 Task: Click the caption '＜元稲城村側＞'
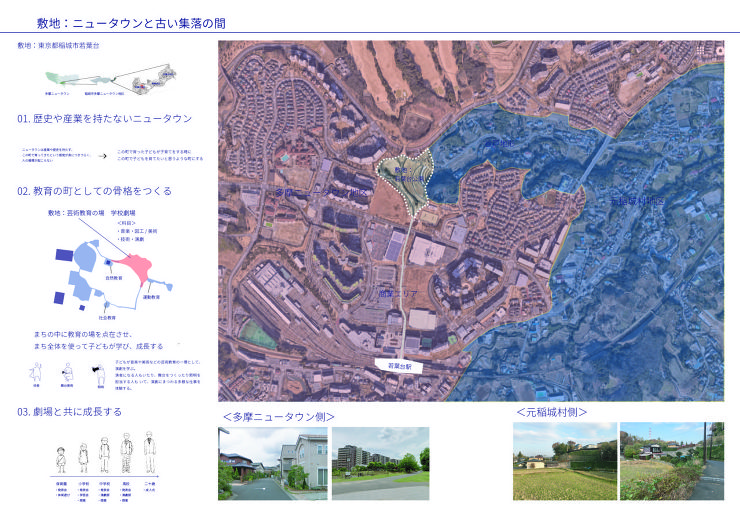point(551,412)
